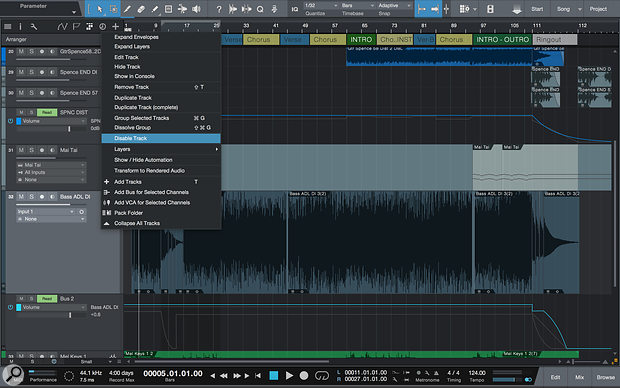Click the wrench options icon

(34, 26)
